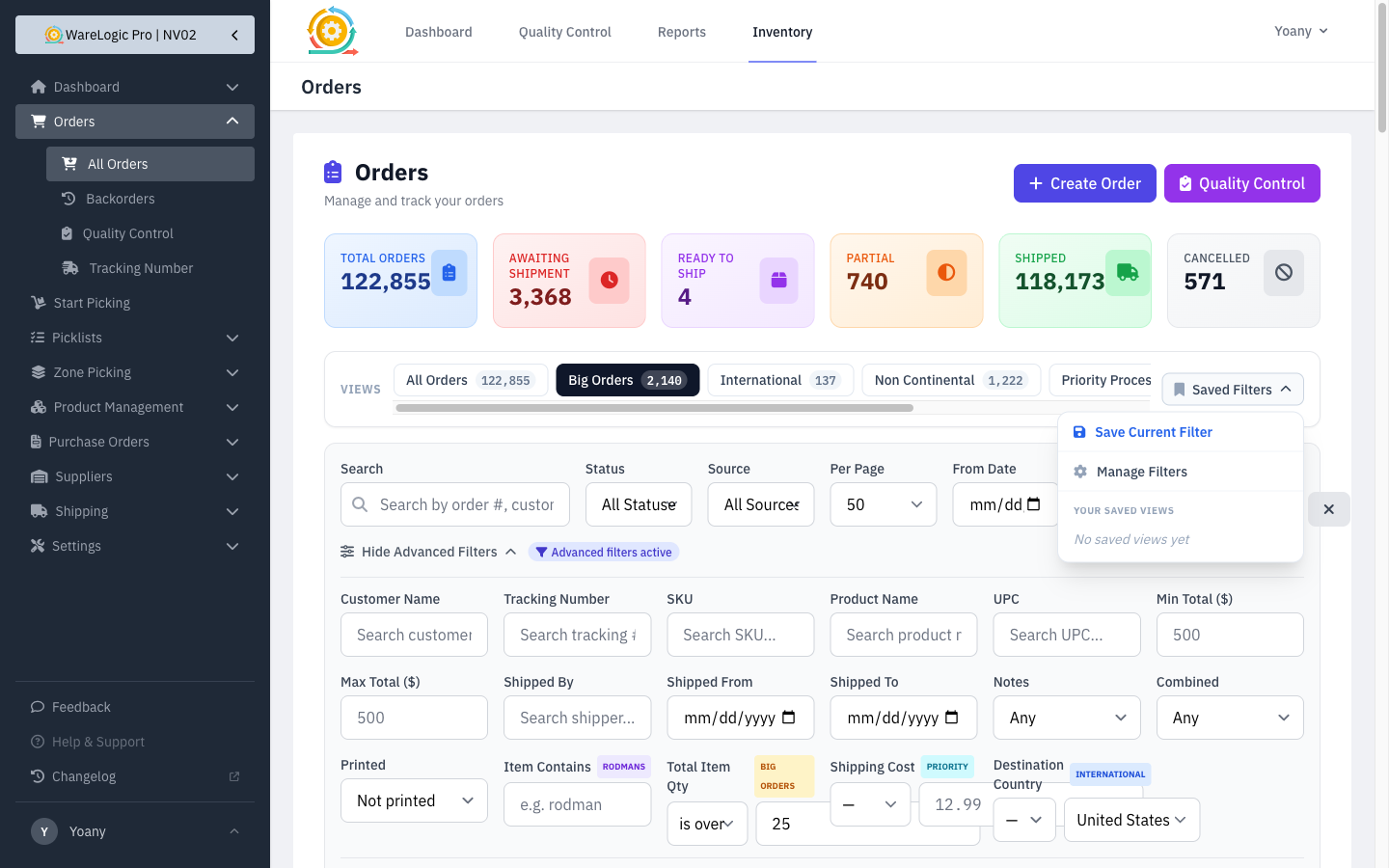Screen dimensions: 1389x868
Task: Go to Quality Control top nav tab
Action: click(x=565, y=32)
